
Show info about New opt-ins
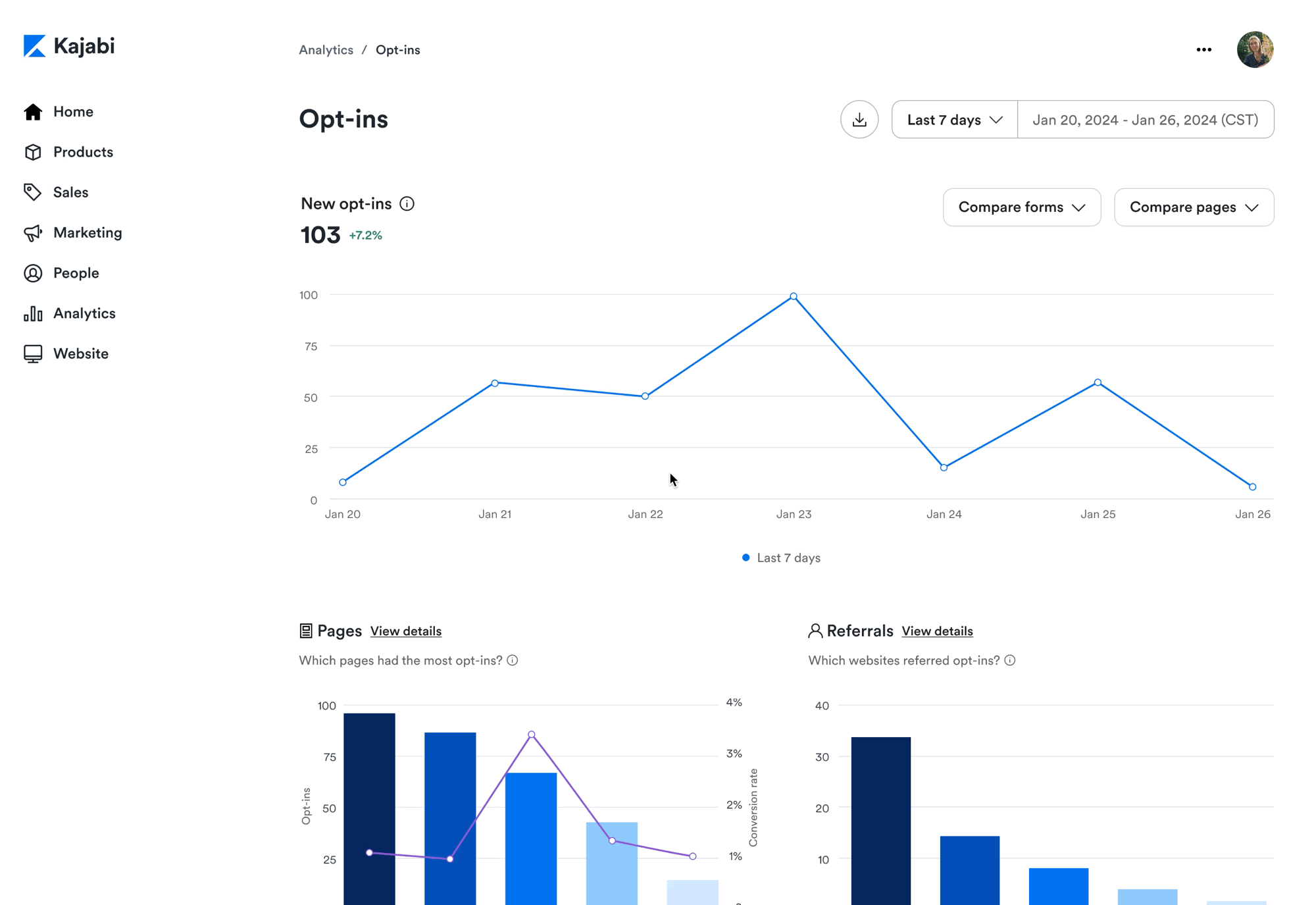pos(407,204)
